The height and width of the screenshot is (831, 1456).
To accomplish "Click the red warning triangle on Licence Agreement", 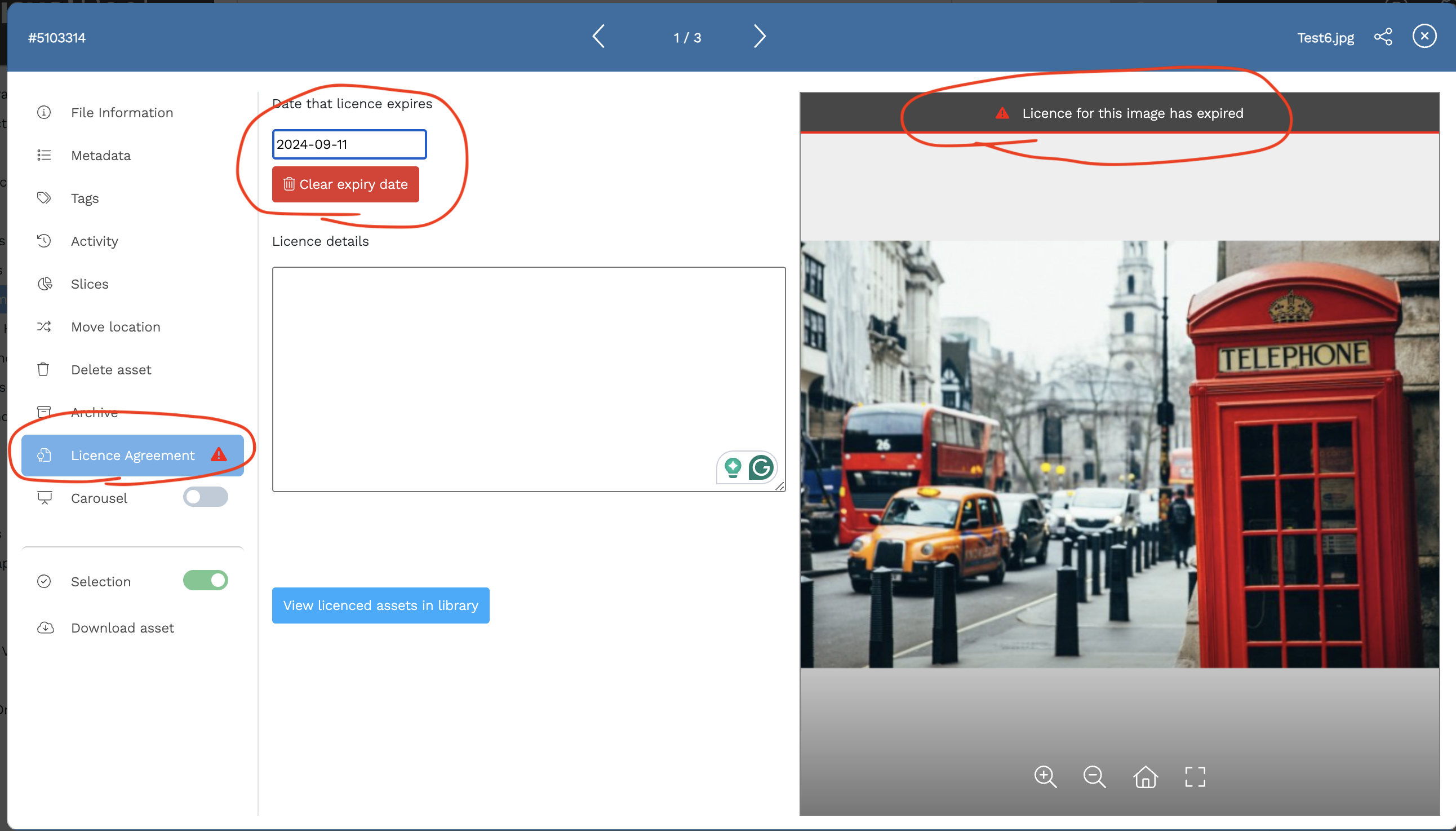I will (219, 455).
